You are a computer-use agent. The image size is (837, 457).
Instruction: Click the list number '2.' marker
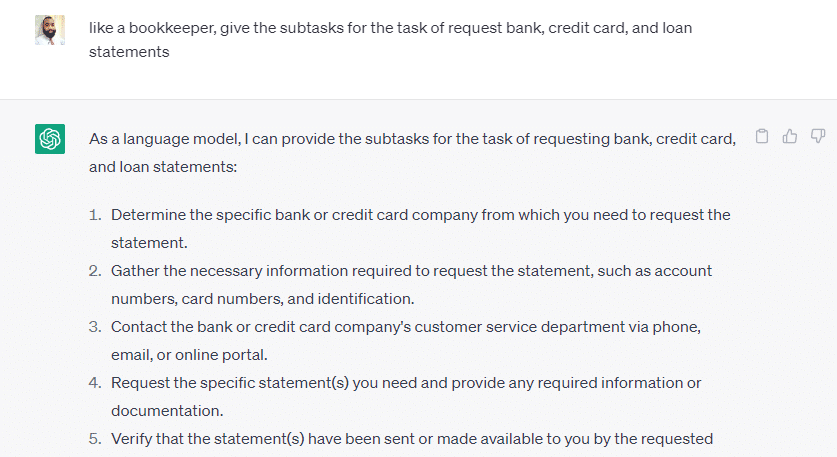(x=95, y=271)
